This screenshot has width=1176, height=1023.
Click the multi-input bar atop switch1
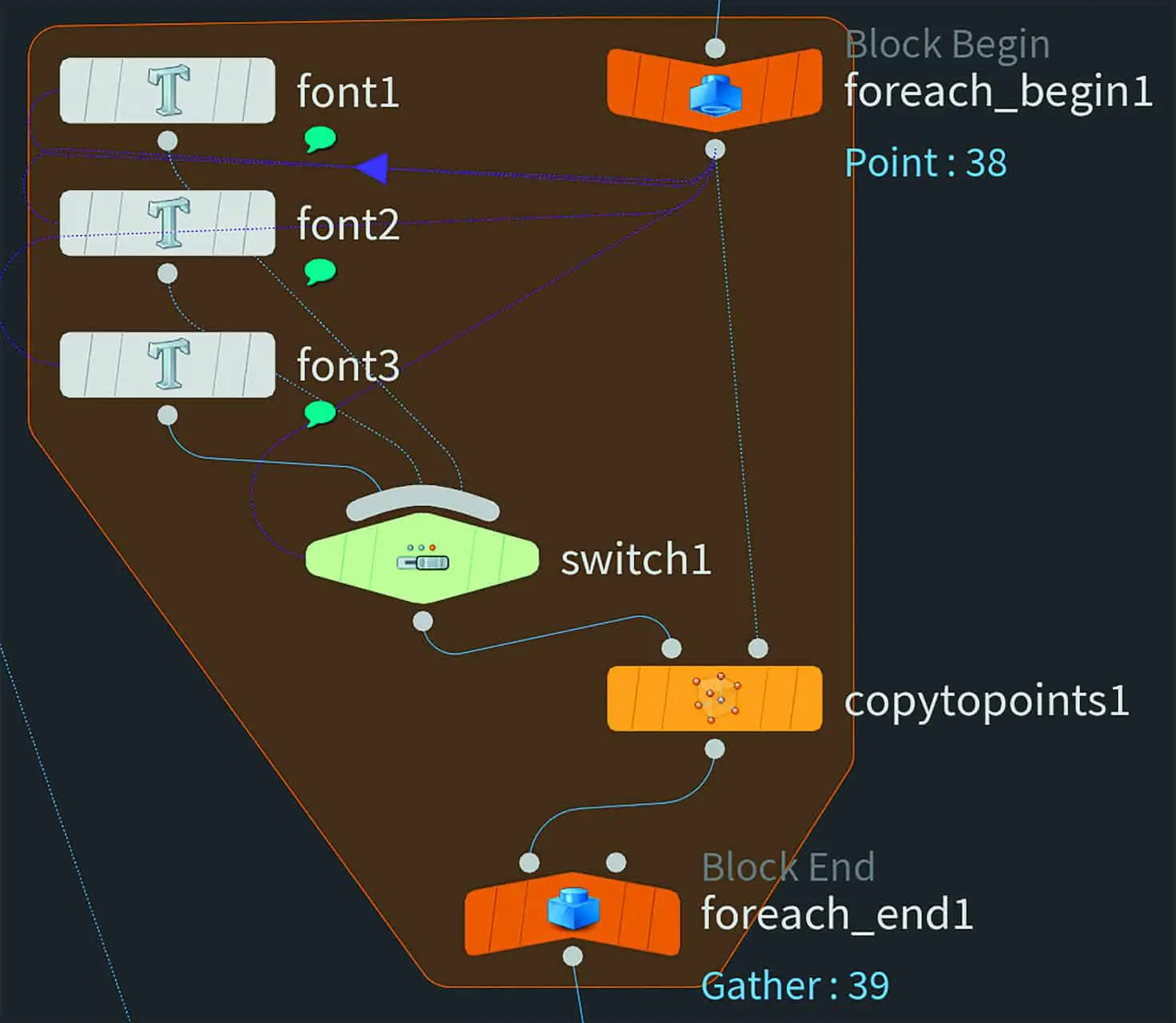423,501
